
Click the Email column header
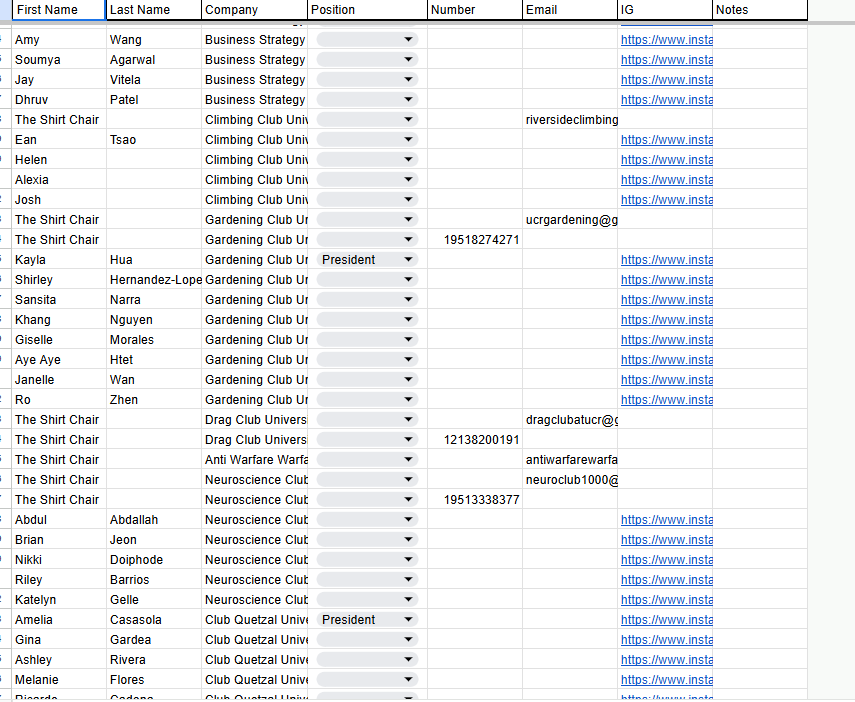[x=569, y=10]
